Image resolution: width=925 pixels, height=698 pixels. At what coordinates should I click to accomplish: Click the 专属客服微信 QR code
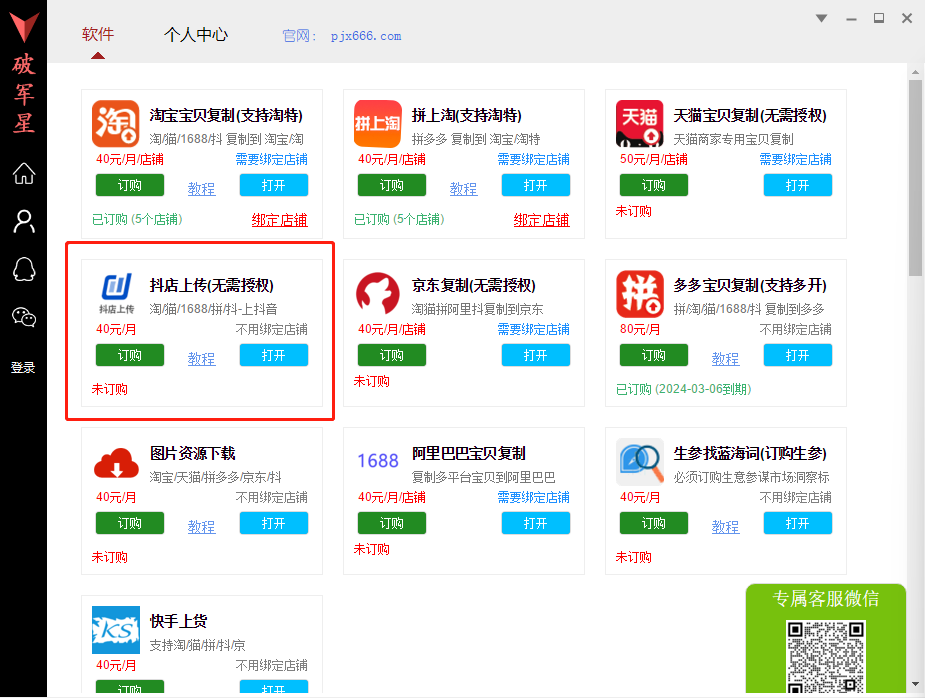pyautogui.click(x=826, y=657)
